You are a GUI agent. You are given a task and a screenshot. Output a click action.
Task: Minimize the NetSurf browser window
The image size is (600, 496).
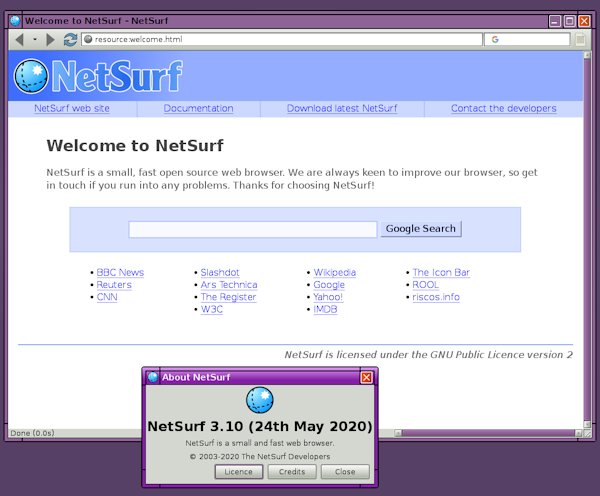555,21
